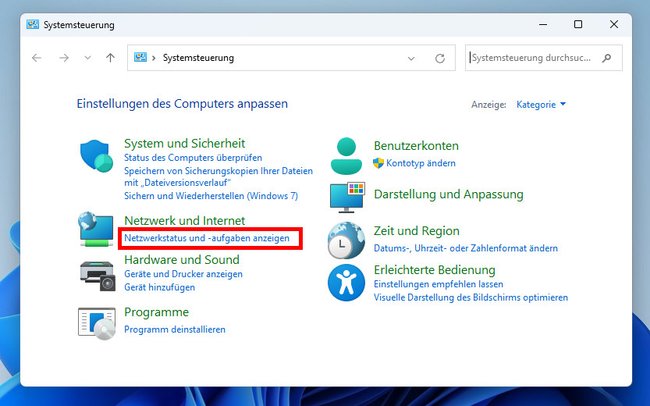Click Programm deinstallieren link
The image size is (650, 406).
[x=175, y=330]
